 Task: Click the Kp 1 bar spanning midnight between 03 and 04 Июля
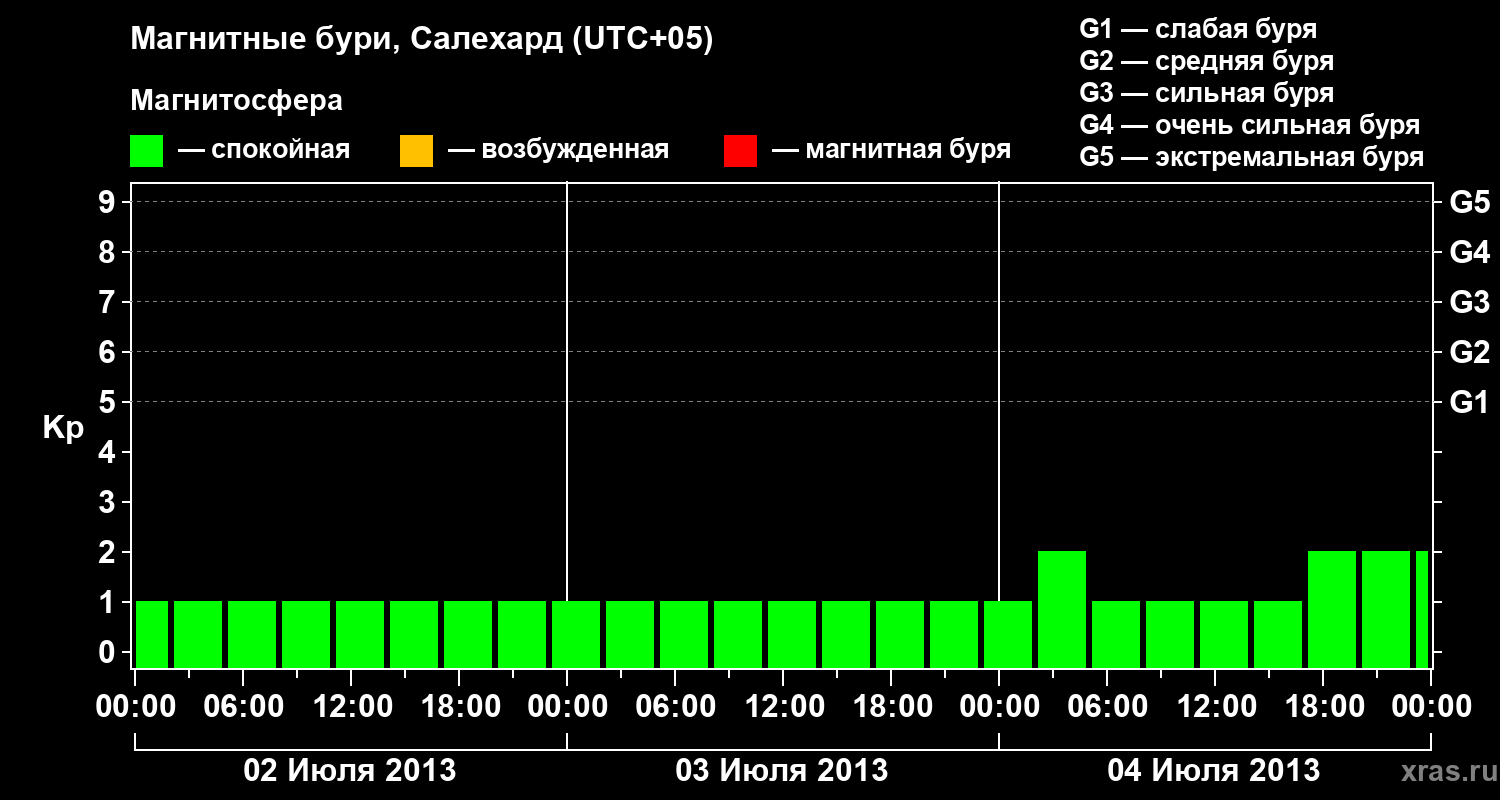(x=1008, y=634)
